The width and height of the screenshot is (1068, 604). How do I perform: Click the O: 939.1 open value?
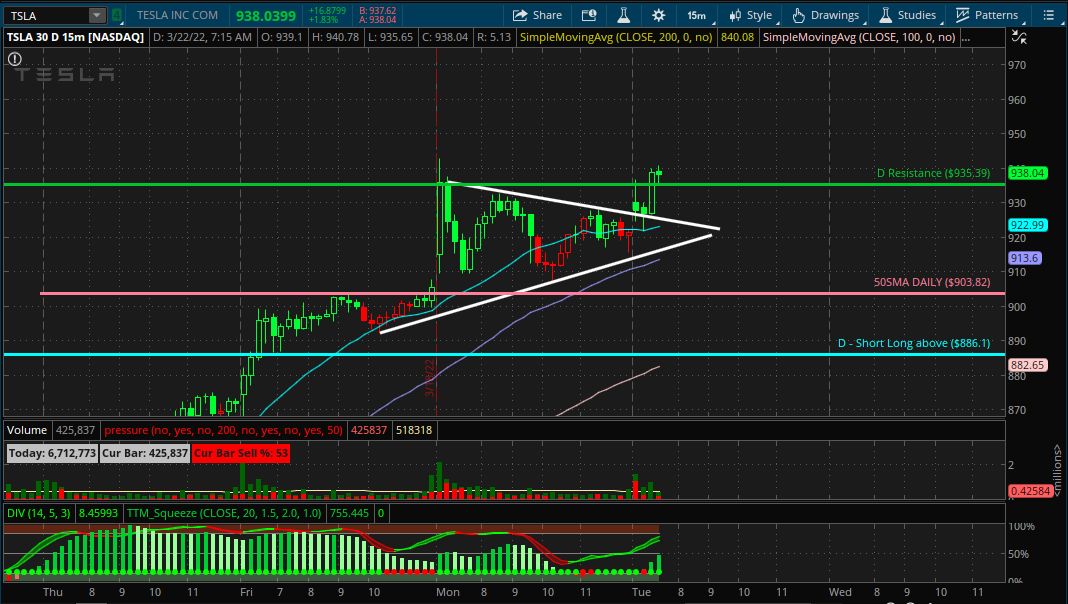click(281, 37)
